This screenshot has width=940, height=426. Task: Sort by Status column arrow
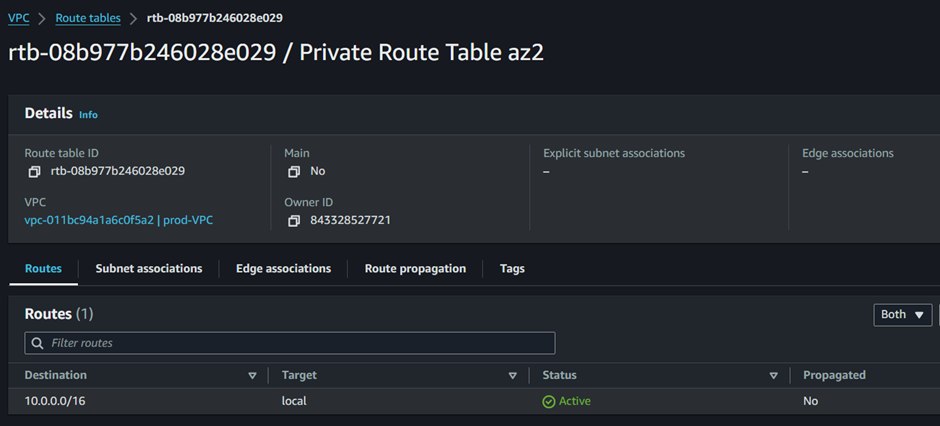(x=773, y=376)
